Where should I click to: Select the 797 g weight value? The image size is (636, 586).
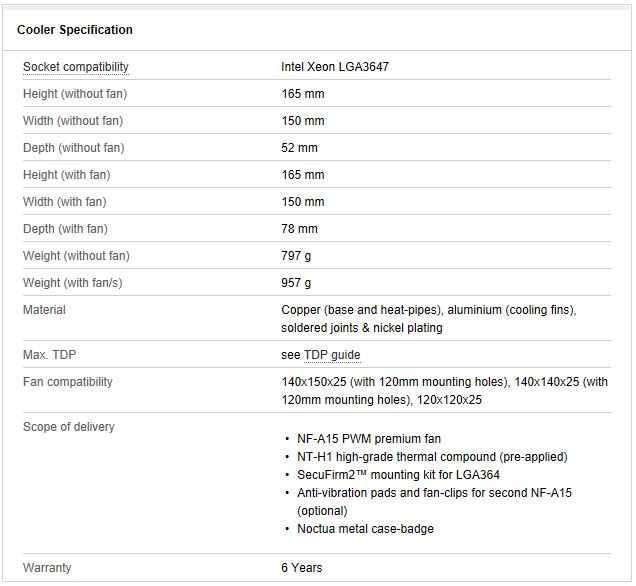coord(296,256)
